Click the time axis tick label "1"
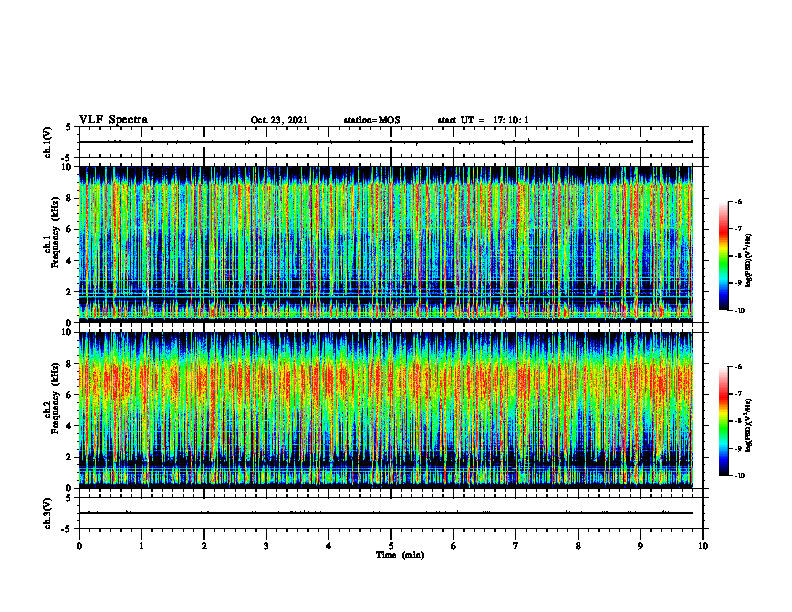This screenshot has width=792, height=612. pyautogui.click(x=141, y=546)
